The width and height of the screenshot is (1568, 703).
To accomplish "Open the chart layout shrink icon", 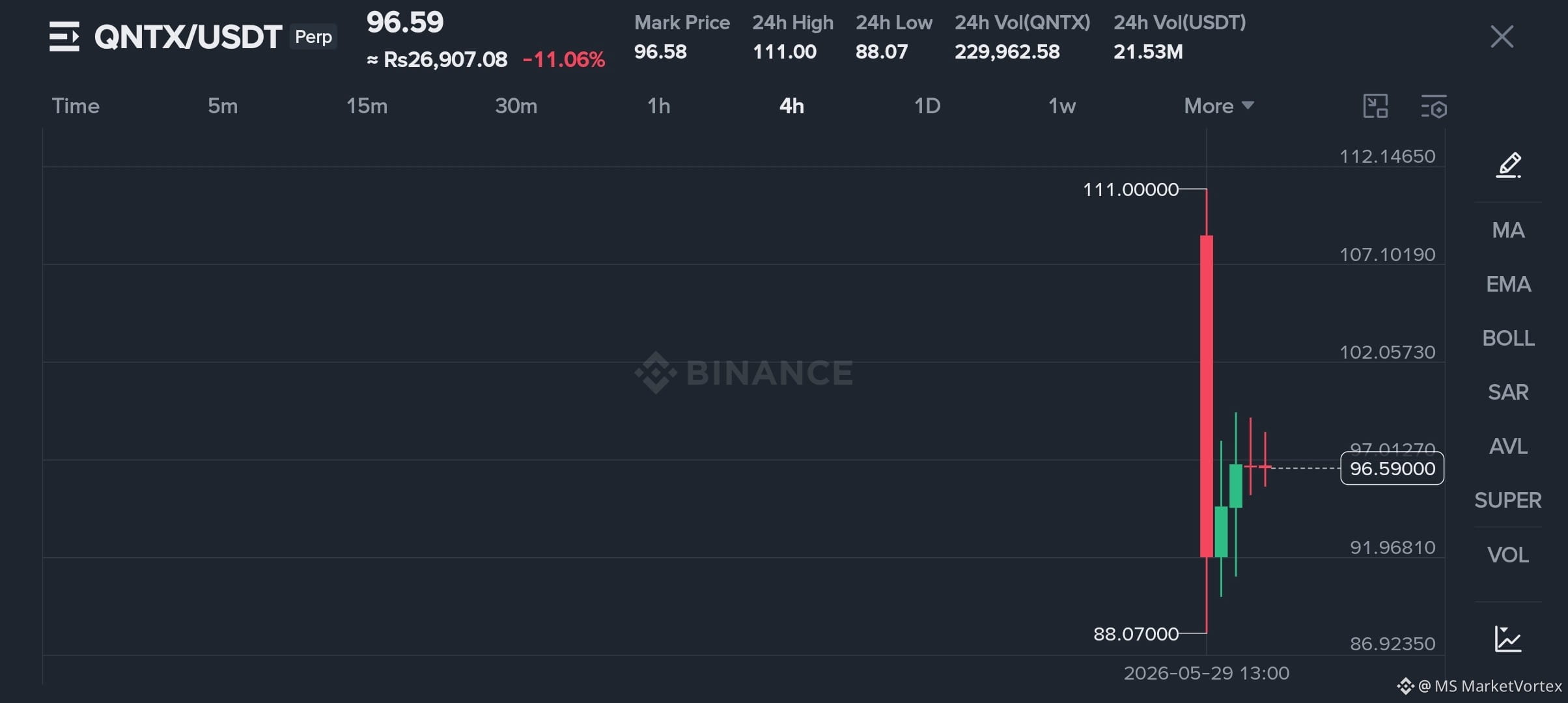I will [1375, 106].
